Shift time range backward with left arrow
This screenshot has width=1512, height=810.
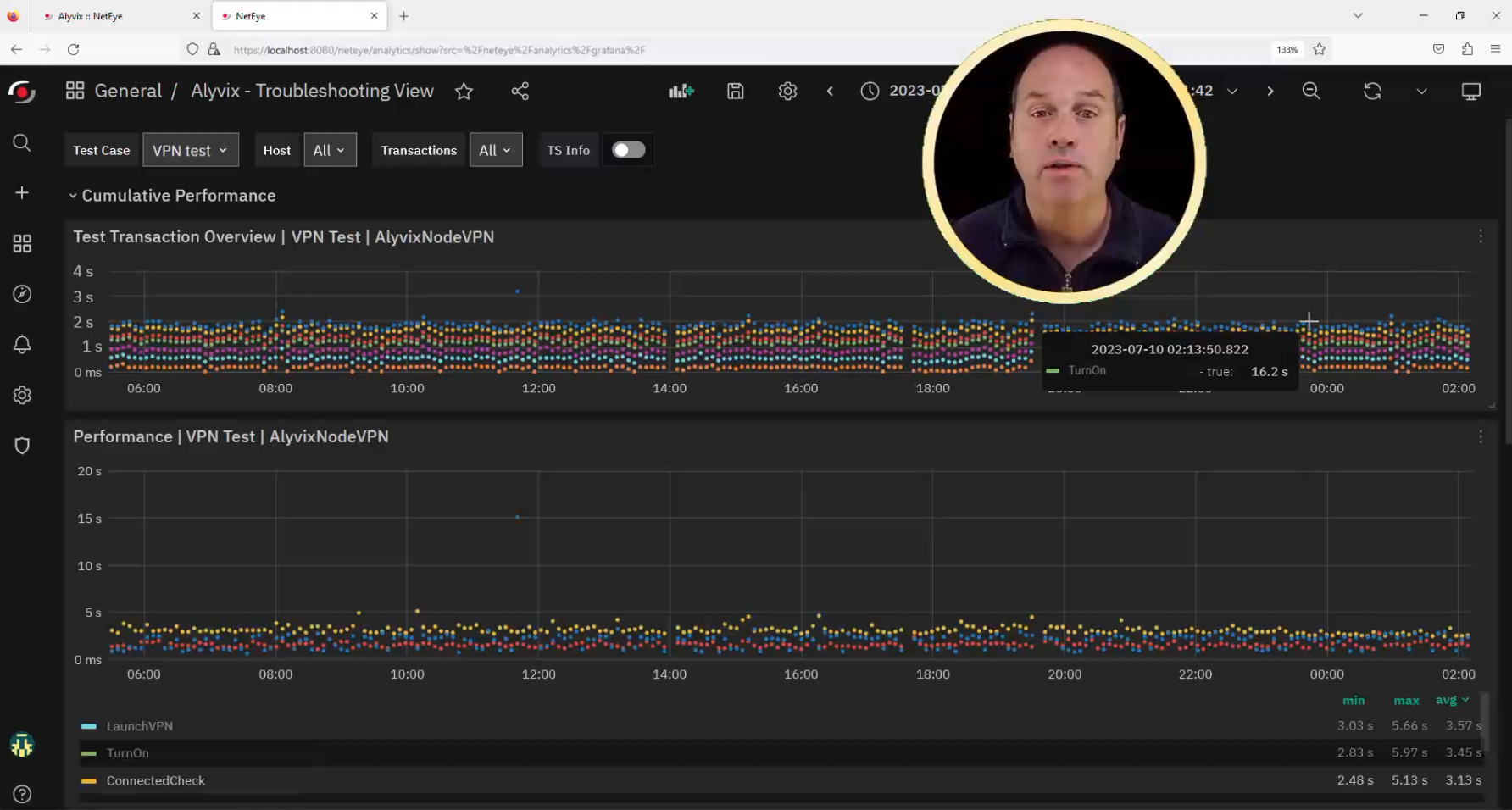[830, 91]
